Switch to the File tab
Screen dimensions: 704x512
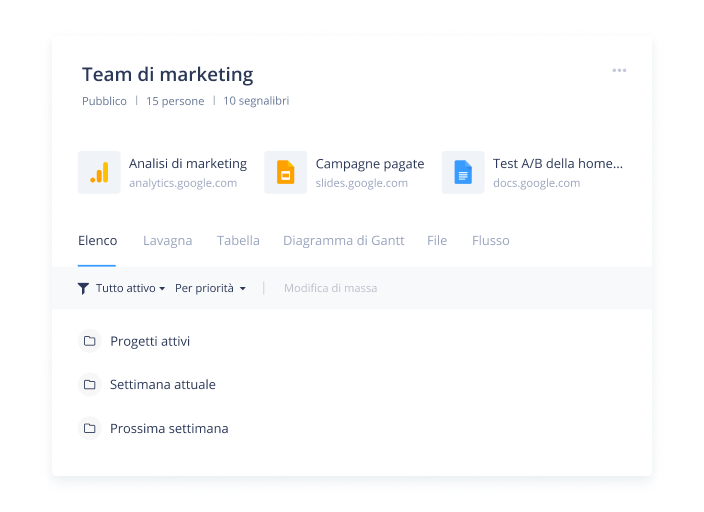point(437,241)
